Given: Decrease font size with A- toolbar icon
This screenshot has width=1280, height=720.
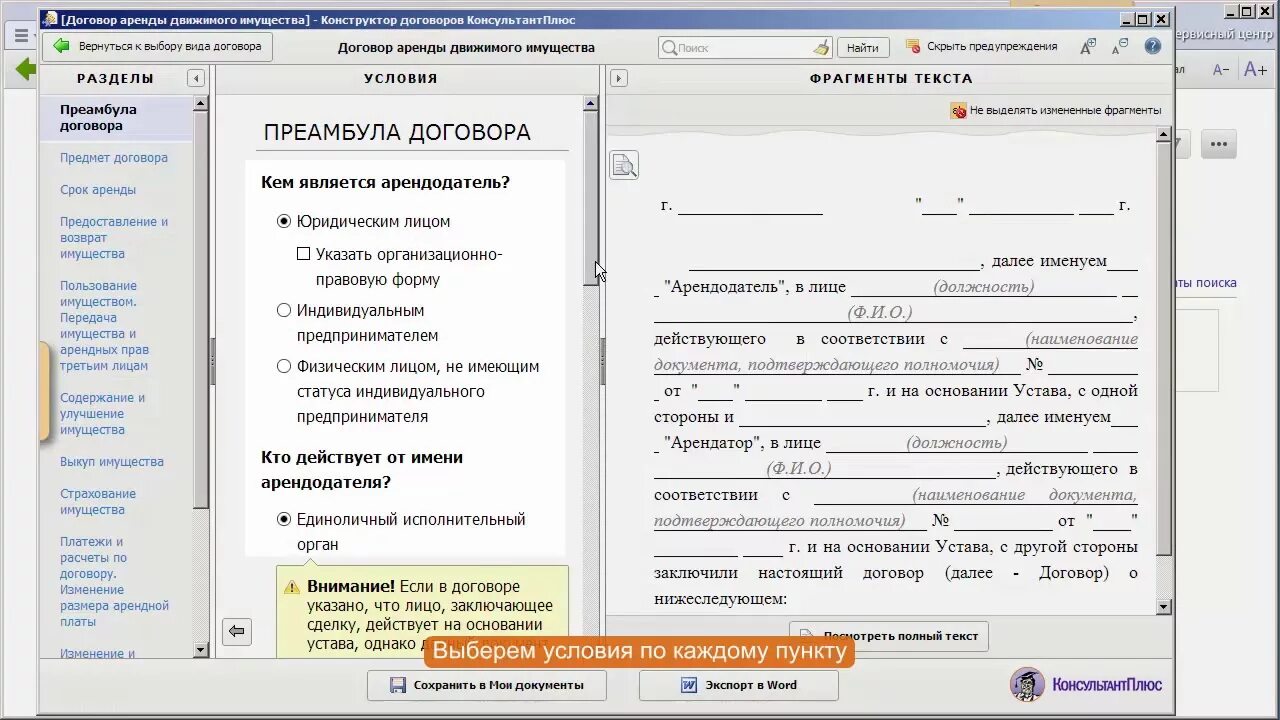Looking at the screenshot, I should coord(1121,46).
